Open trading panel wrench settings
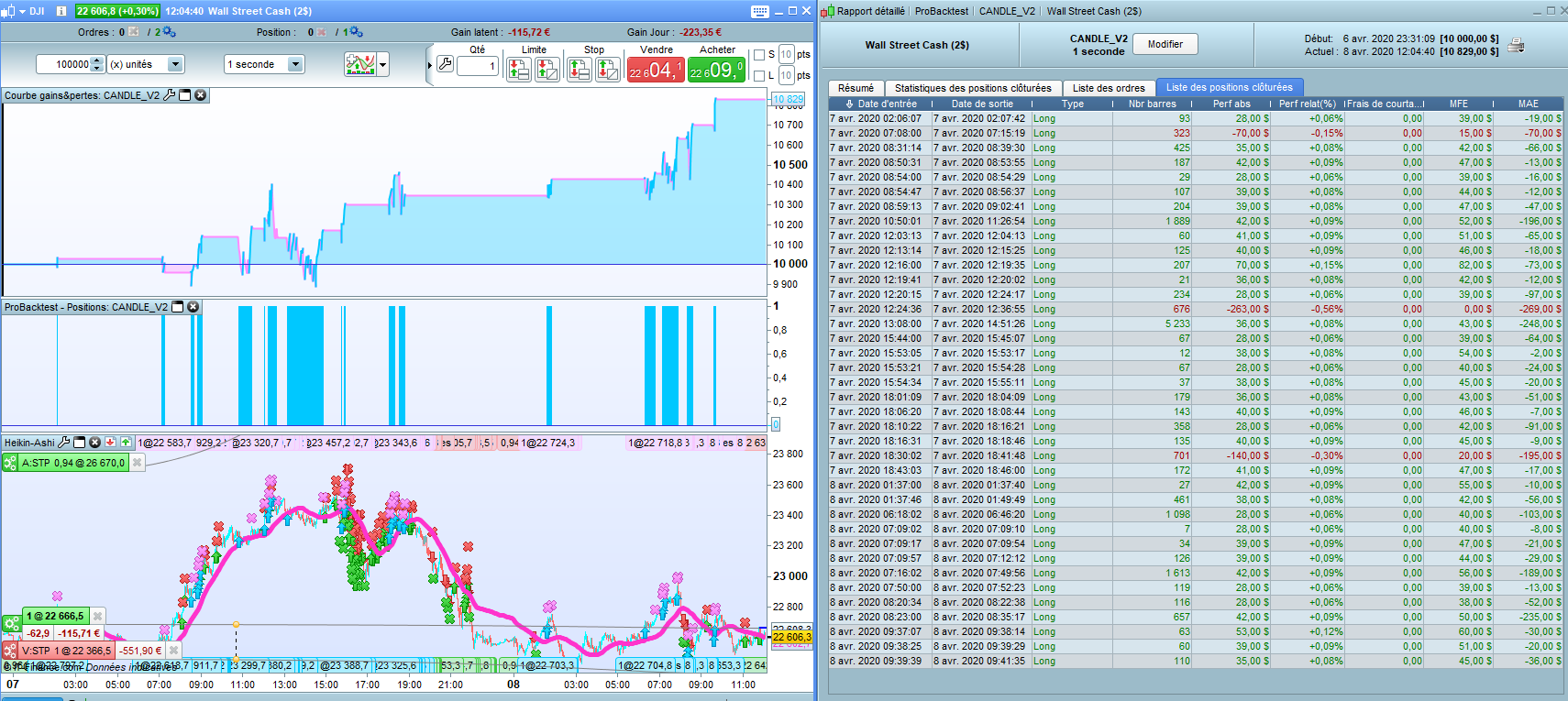The image size is (1568, 701). tap(445, 64)
